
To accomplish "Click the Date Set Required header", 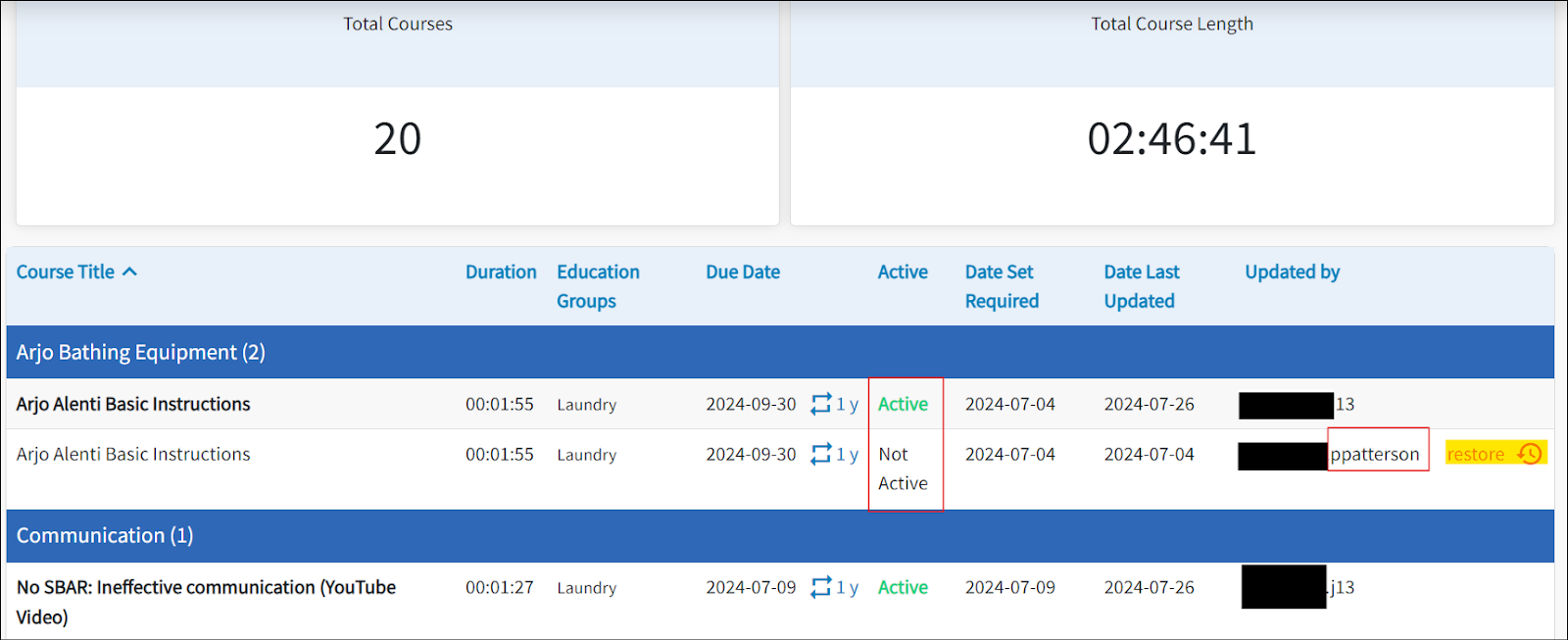I will tap(1001, 286).
